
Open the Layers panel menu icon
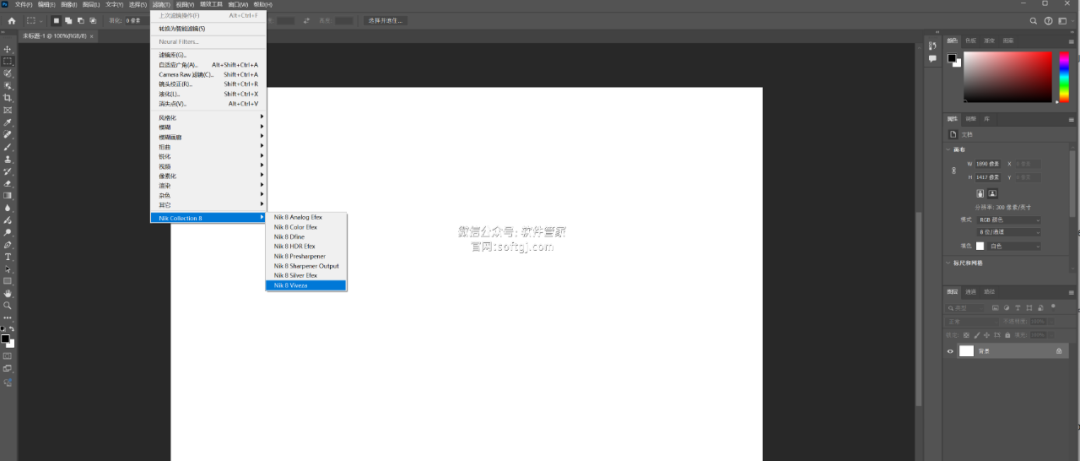click(x=1071, y=291)
